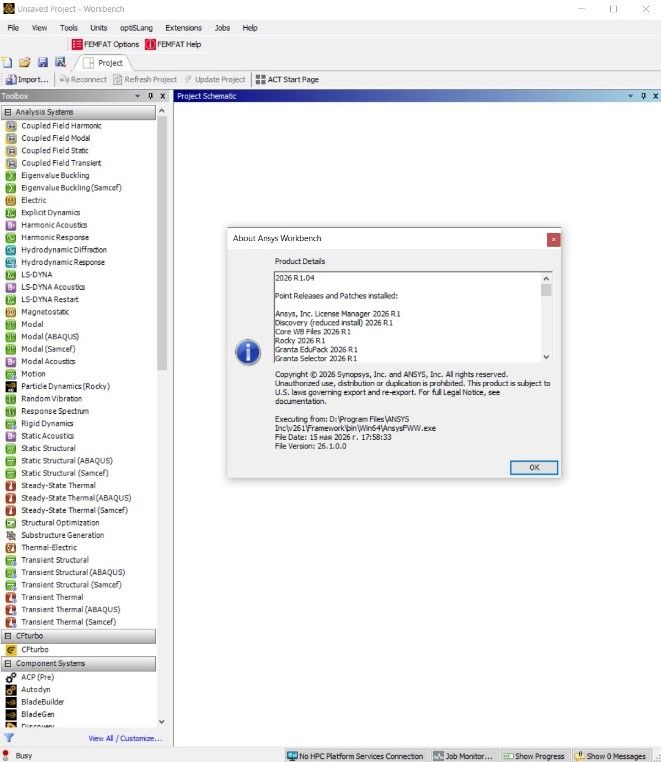Screen dimensions: 661x762
Task: Select the Motion system icon
Action: pyautogui.click(x=11, y=374)
